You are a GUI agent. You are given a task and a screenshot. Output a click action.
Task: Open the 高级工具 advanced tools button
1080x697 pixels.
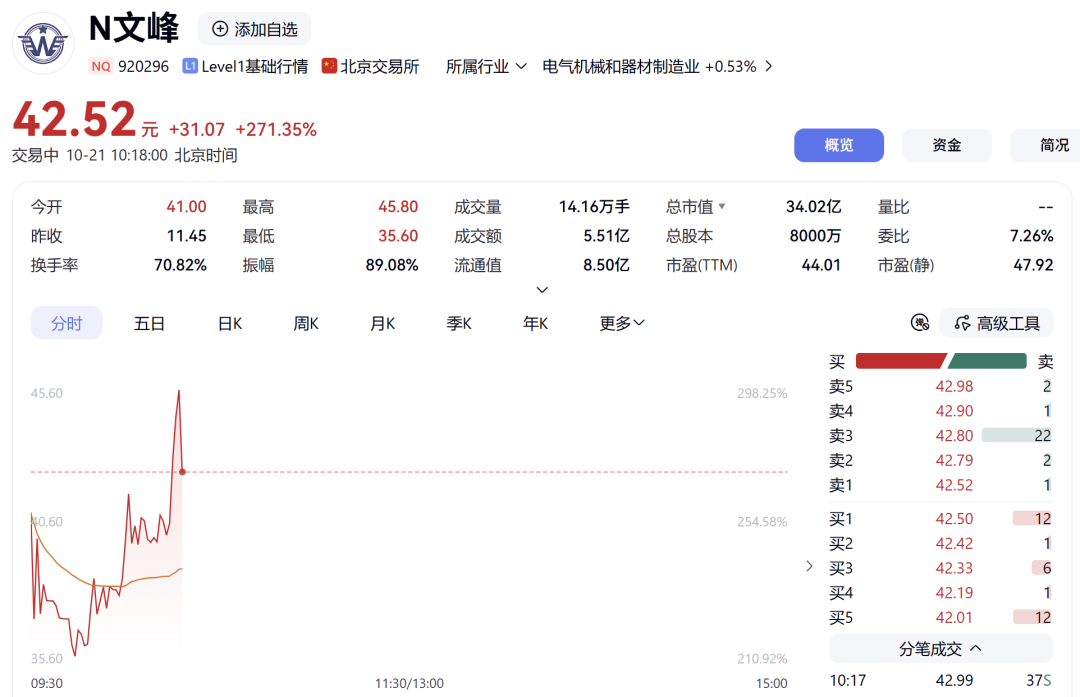pyautogui.click(x=996, y=323)
